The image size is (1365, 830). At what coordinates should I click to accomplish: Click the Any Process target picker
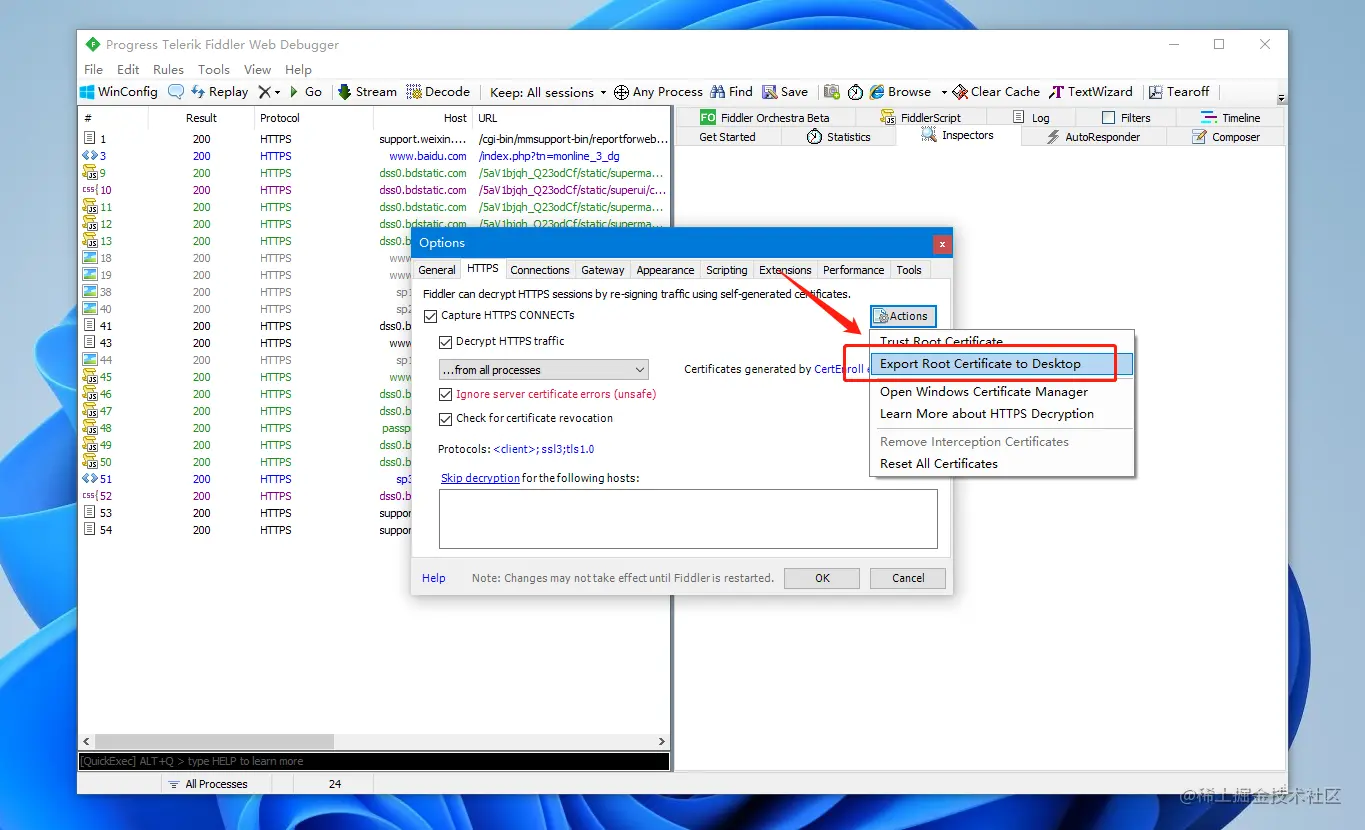658,91
